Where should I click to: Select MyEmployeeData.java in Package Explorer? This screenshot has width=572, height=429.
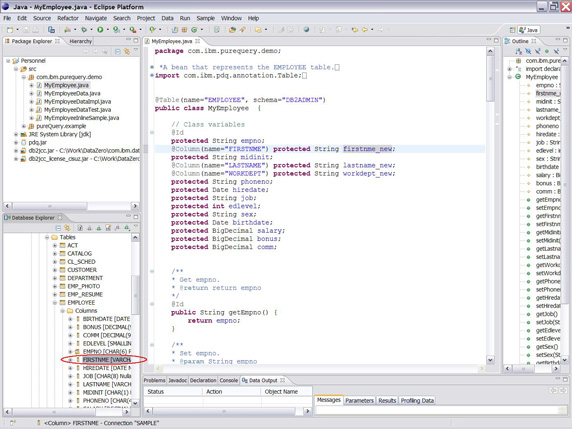(x=72, y=93)
